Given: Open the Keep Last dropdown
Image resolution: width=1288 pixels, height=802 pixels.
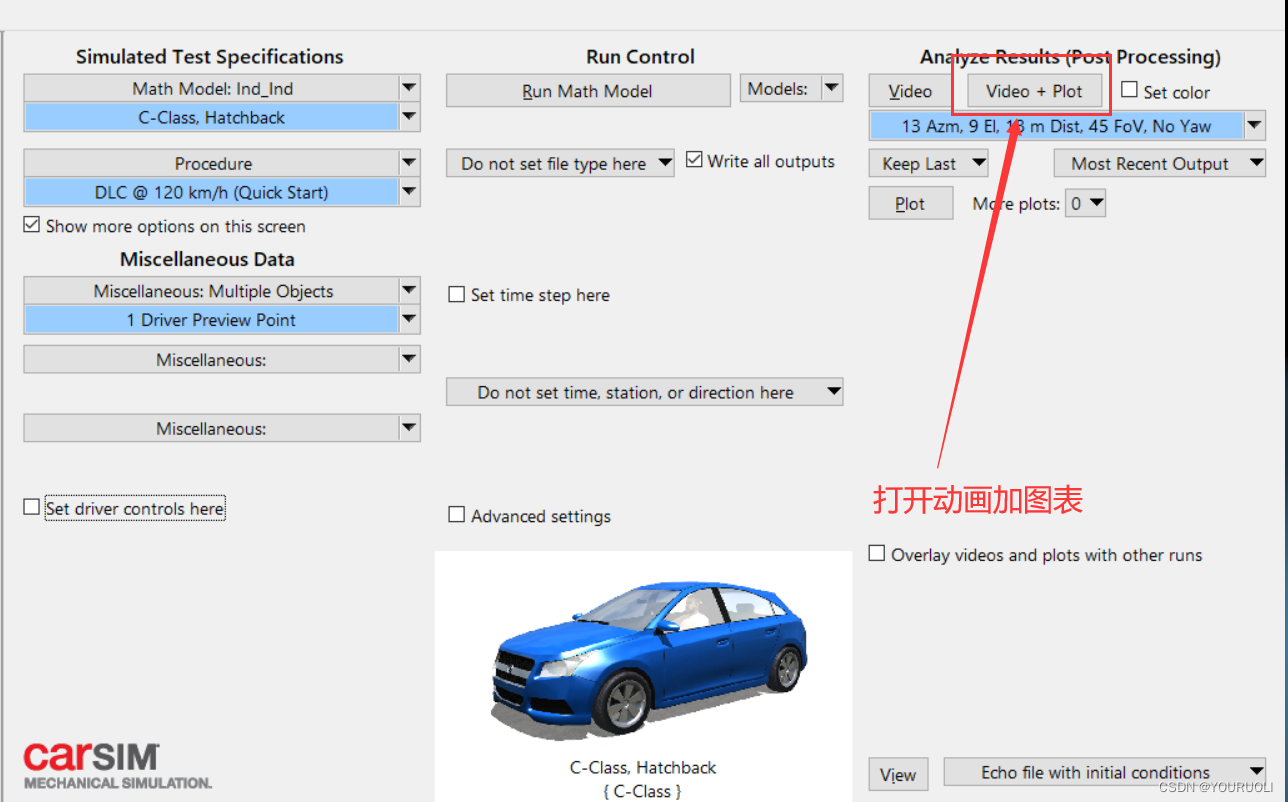Looking at the screenshot, I should coord(929,163).
